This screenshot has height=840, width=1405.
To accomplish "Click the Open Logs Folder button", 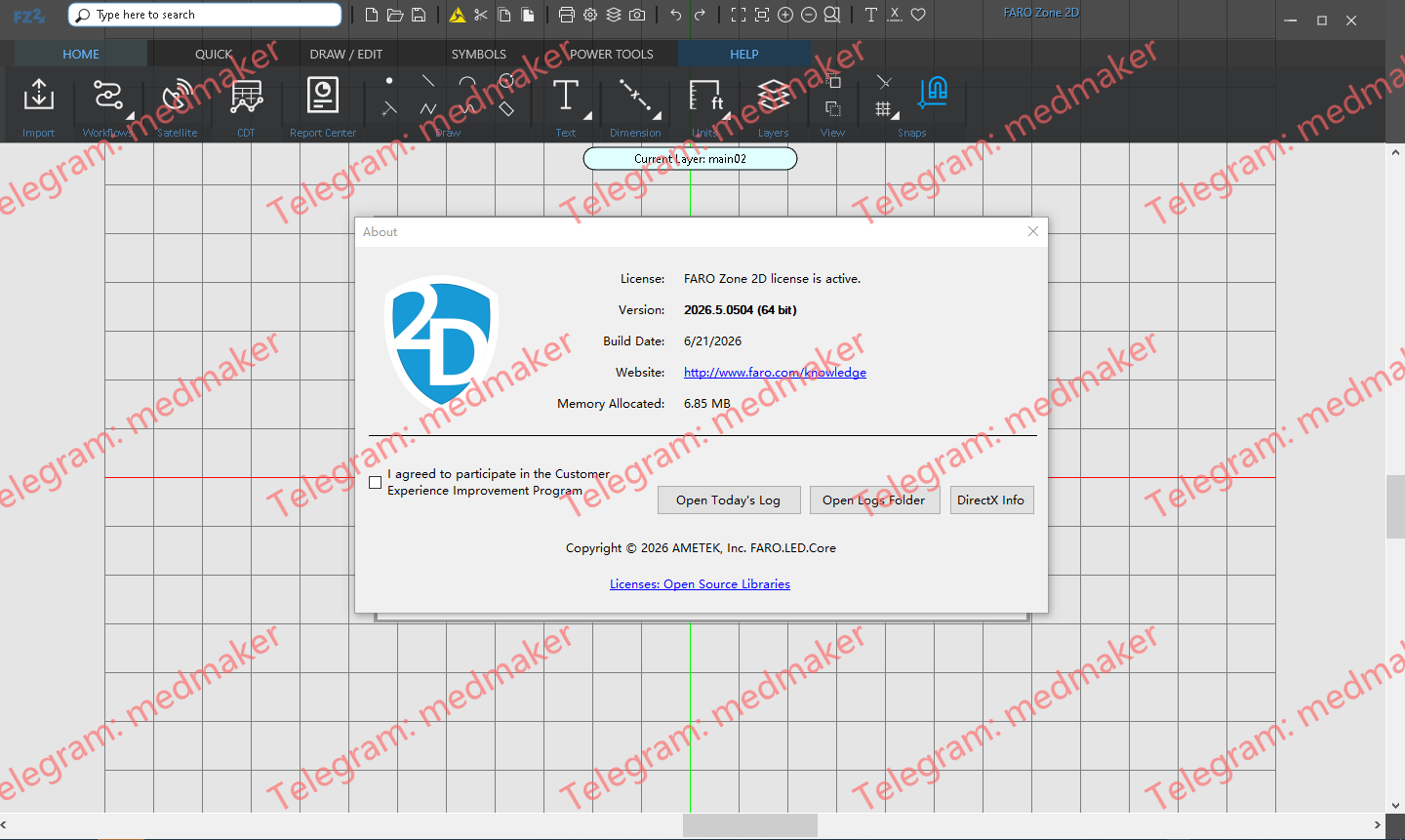I will click(874, 500).
